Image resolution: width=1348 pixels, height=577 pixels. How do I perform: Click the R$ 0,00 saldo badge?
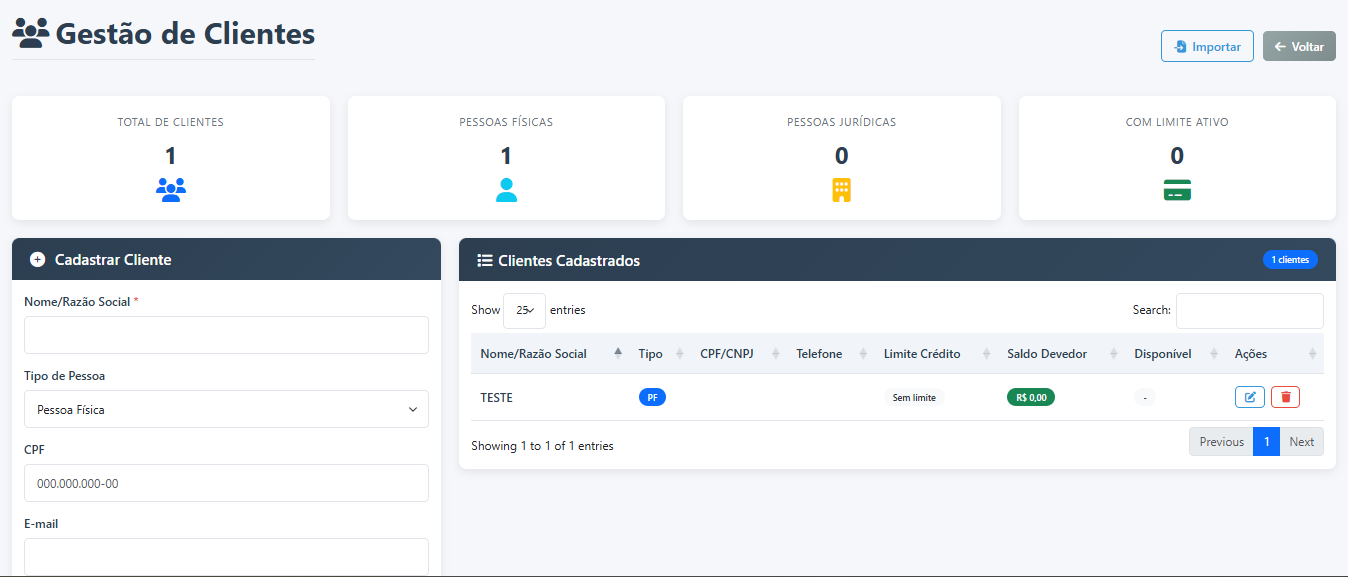[x=1031, y=397]
